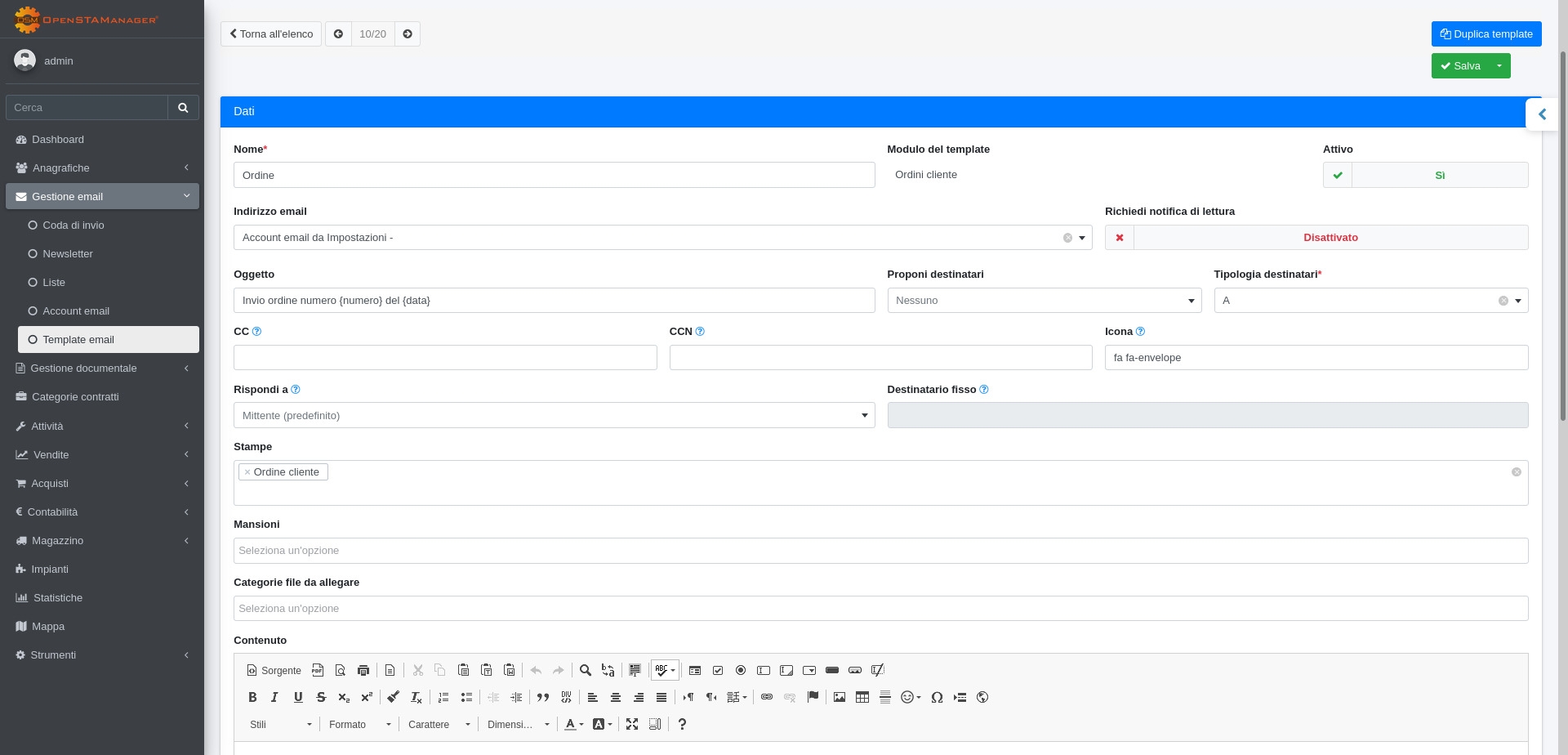This screenshot has width=1568, height=755.
Task: Maximize the content editor
Action: (631, 724)
